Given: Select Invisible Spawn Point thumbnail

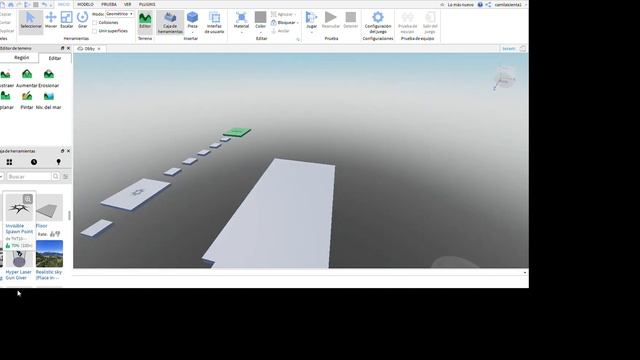Looking at the screenshot, I should pos(19,208).
